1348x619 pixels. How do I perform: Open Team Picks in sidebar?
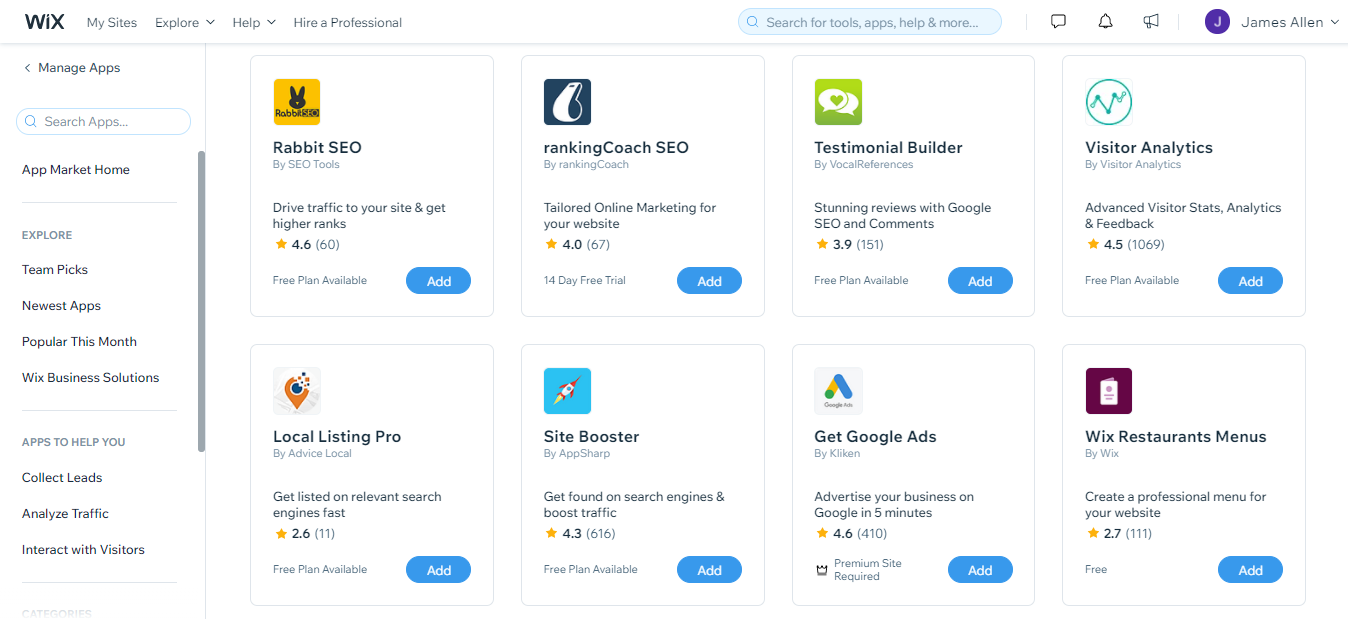55,270
